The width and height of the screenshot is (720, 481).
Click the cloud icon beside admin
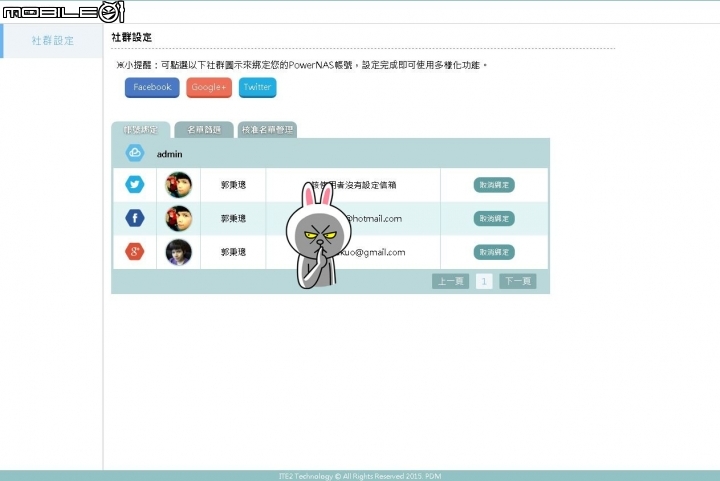pos(135,153)
